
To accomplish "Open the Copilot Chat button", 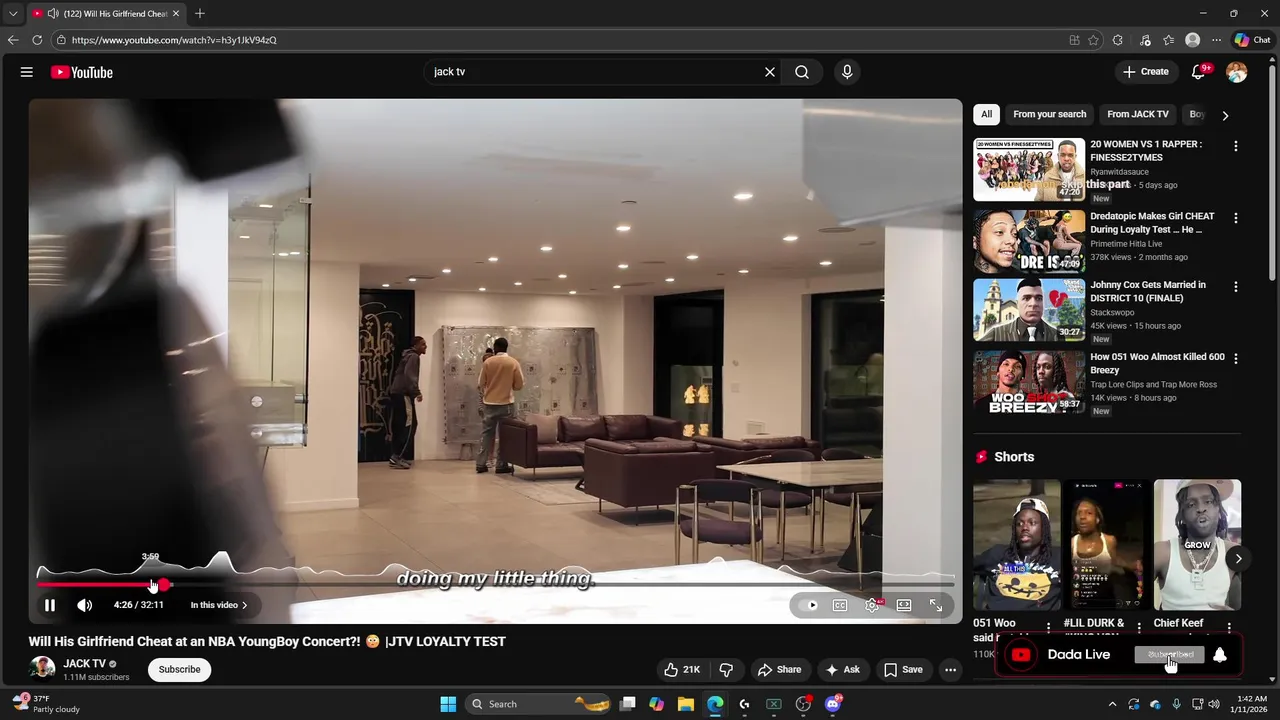I will pos(1252,40).
